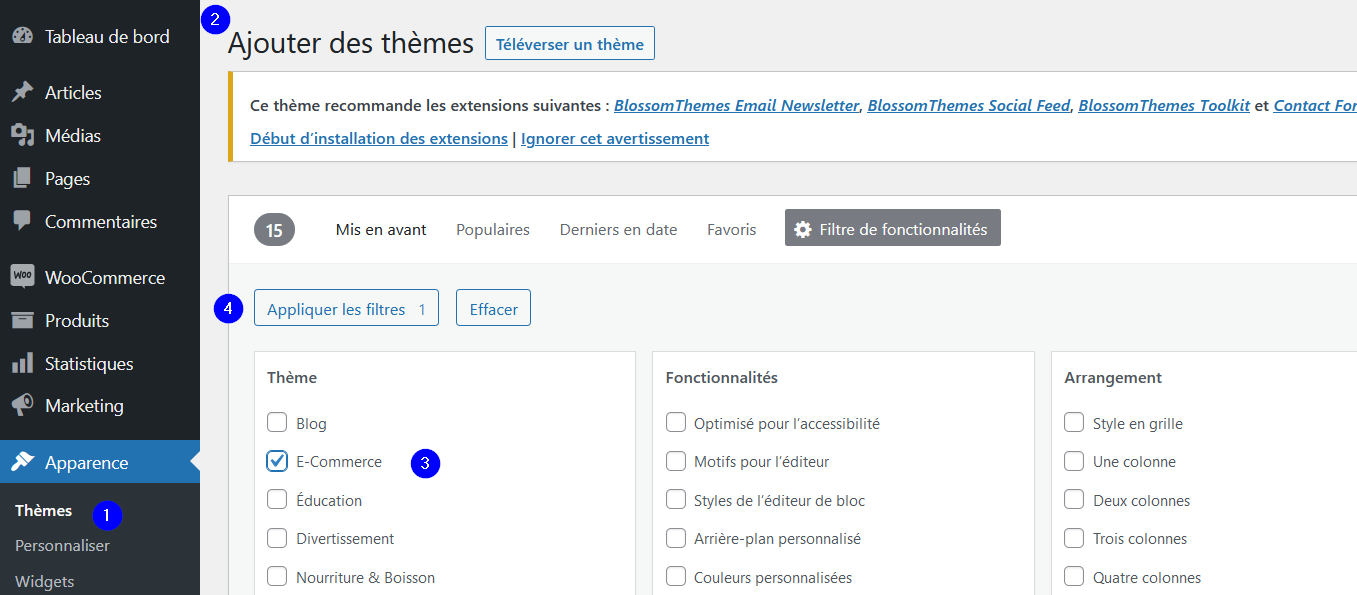Click the Téléverser un thème button

tap(569, 44)
